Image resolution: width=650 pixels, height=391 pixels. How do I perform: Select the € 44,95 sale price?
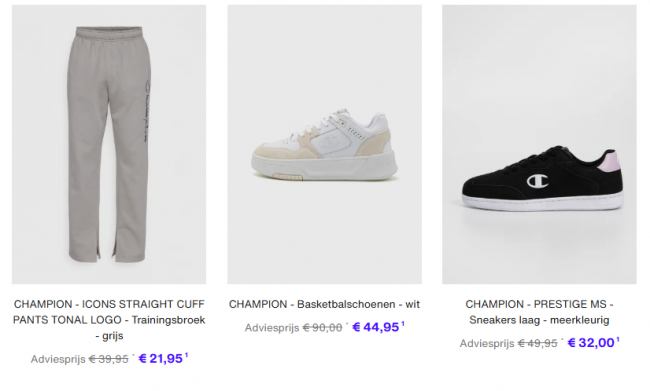click(x=376, y=327)
